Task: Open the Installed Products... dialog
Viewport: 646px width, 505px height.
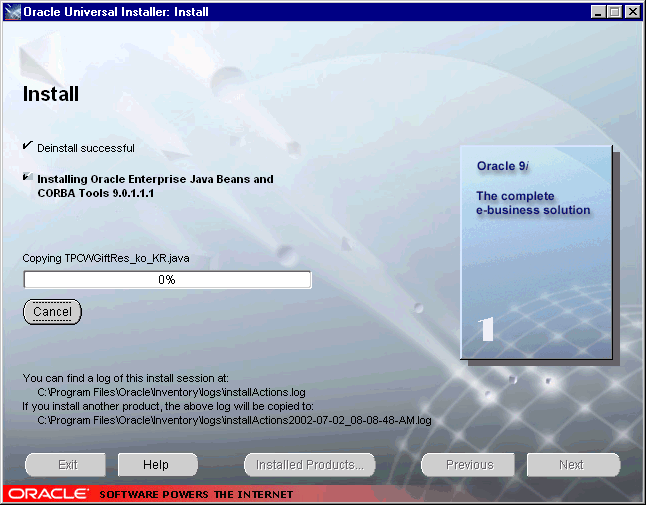Action: coord(310,465)
